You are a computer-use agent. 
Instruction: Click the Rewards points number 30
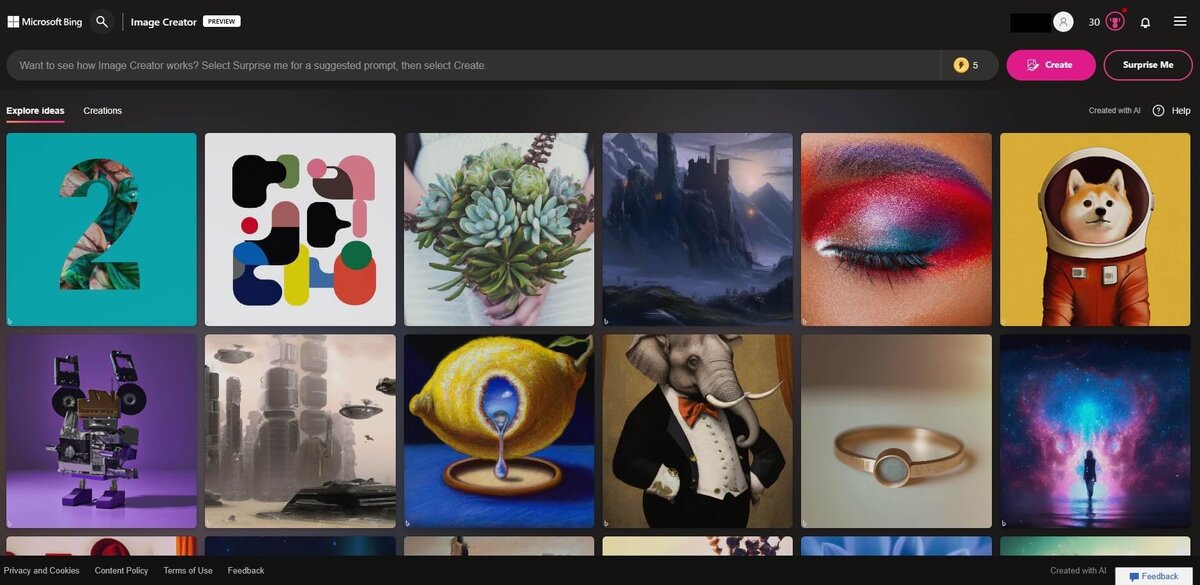point(1094,22)
